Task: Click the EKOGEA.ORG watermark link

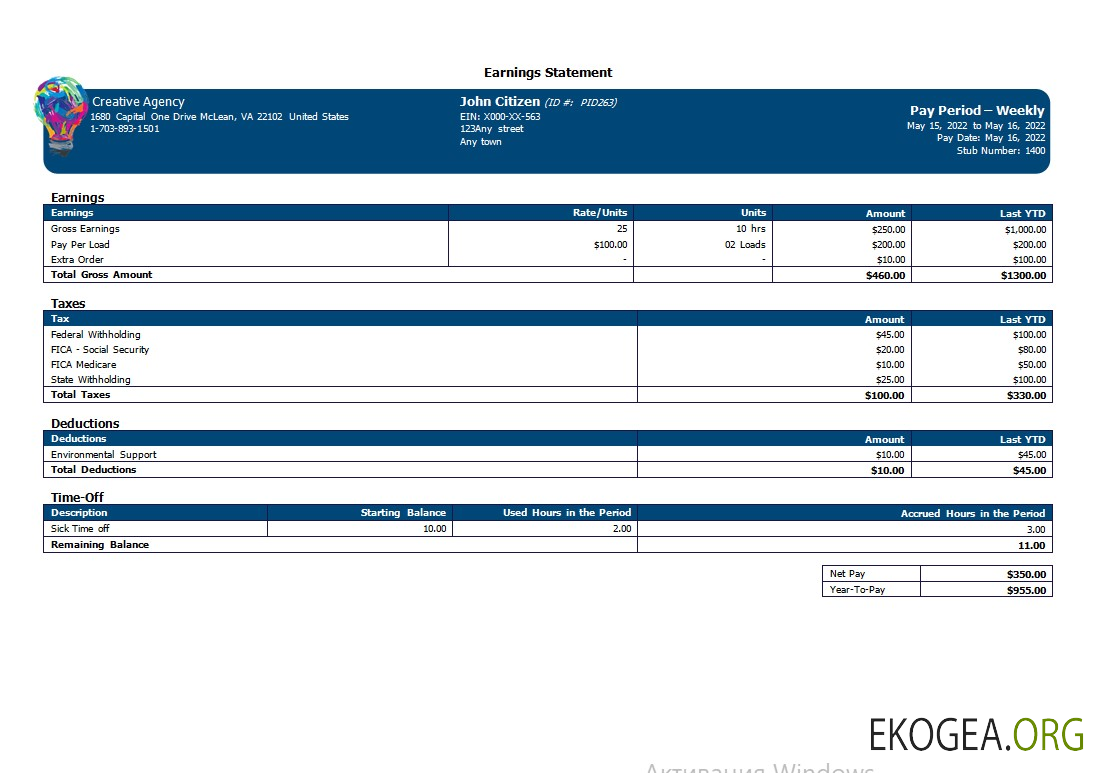Action: tap(976, 734)
